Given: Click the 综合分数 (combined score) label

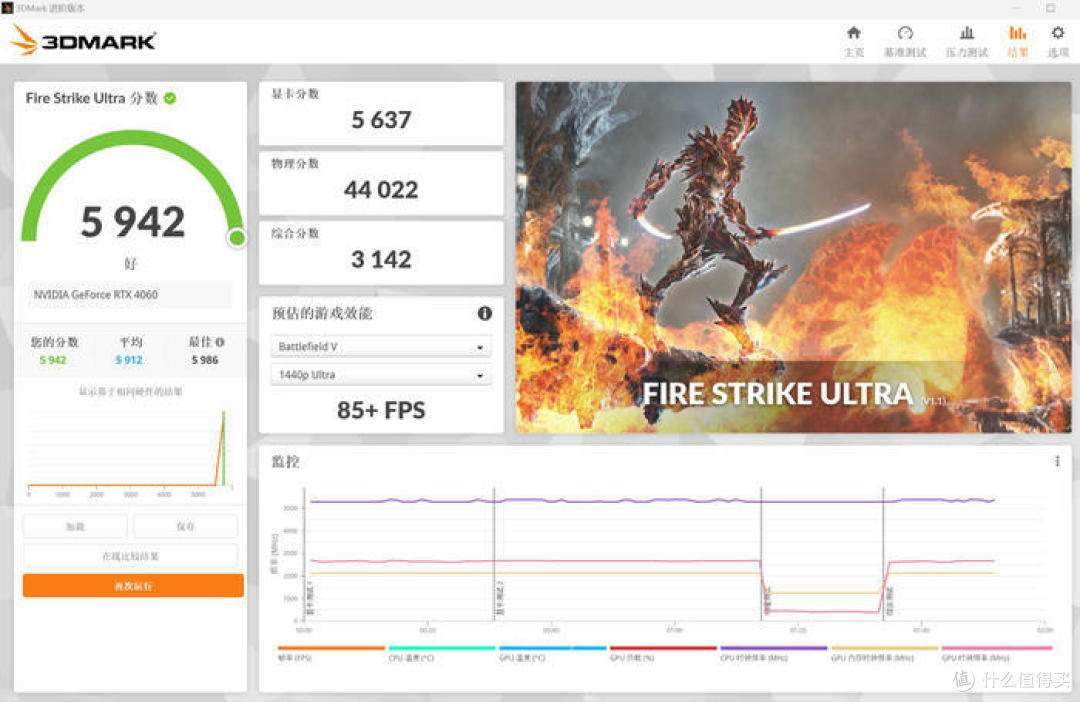Looking at the screenshot, I should [x=295, y=233].
